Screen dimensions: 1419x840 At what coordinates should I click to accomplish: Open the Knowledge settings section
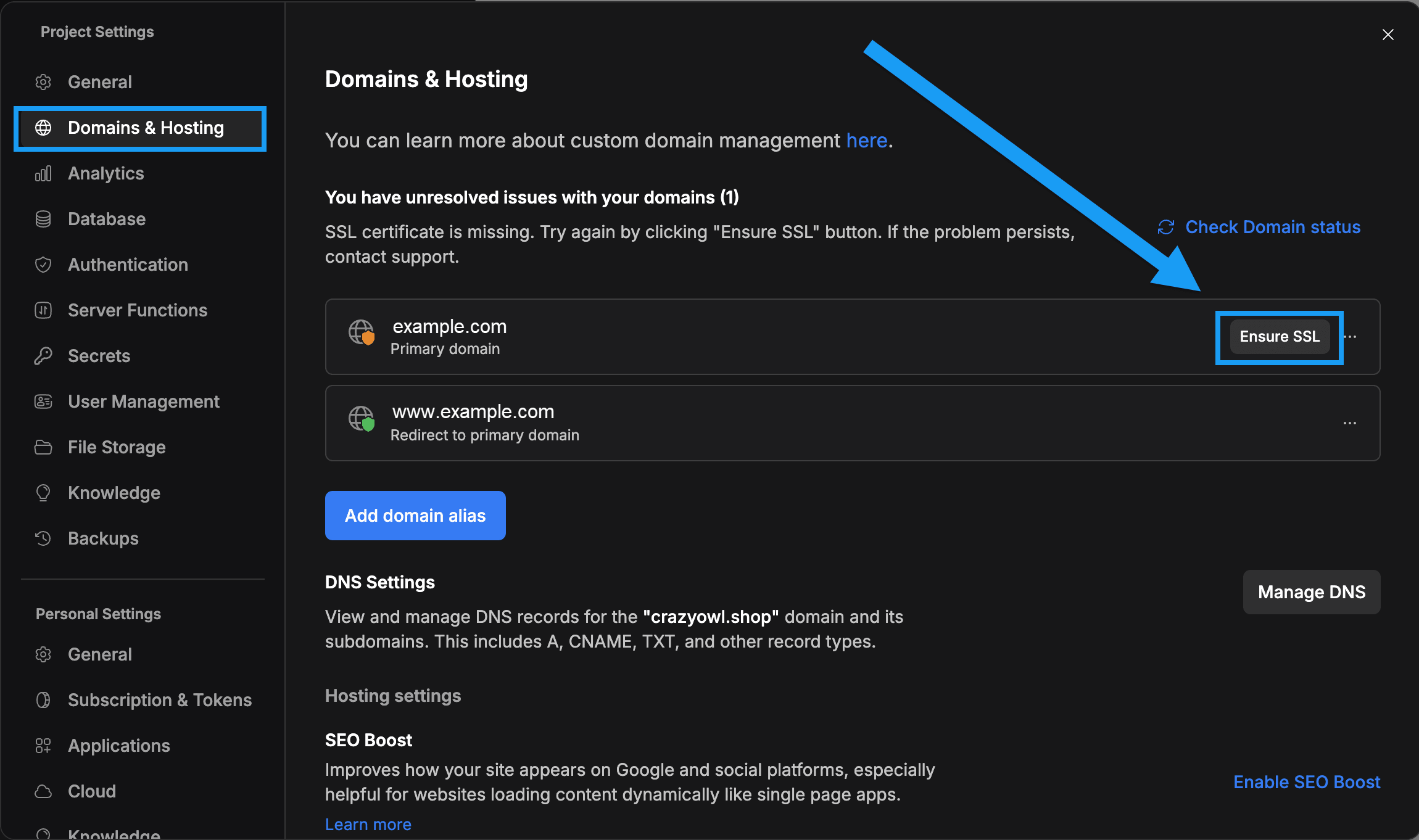(x=113, y=493)
